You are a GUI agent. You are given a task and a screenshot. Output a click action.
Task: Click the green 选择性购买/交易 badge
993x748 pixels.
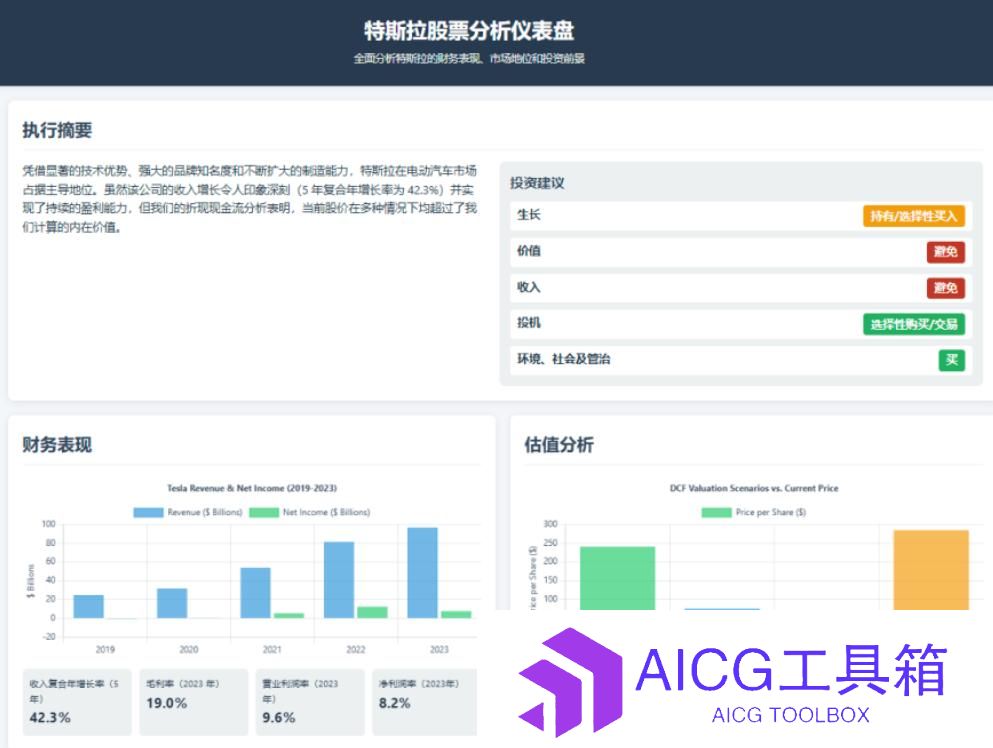click(x=913, y=324)
